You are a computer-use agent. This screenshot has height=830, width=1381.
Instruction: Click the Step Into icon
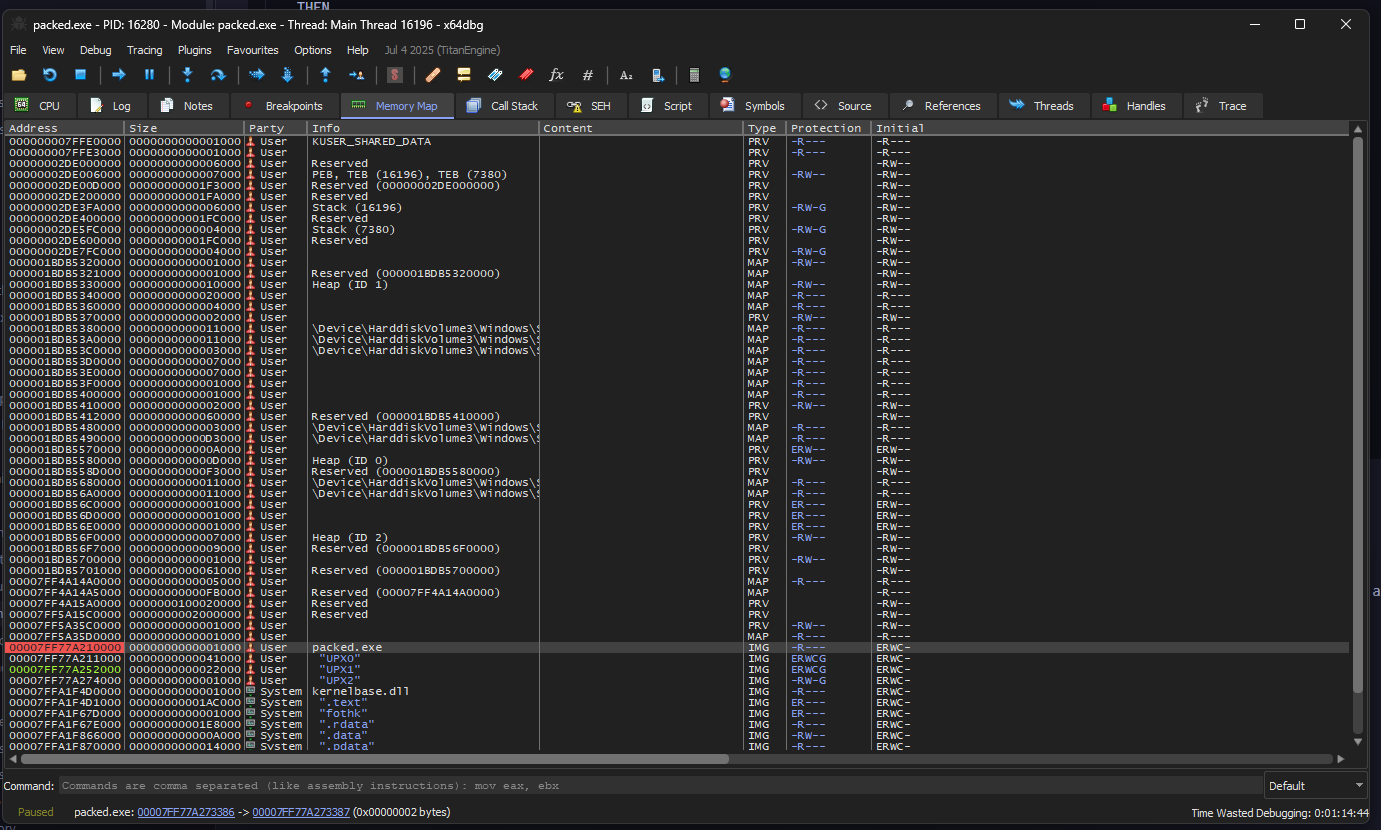[x=187, y=75]
